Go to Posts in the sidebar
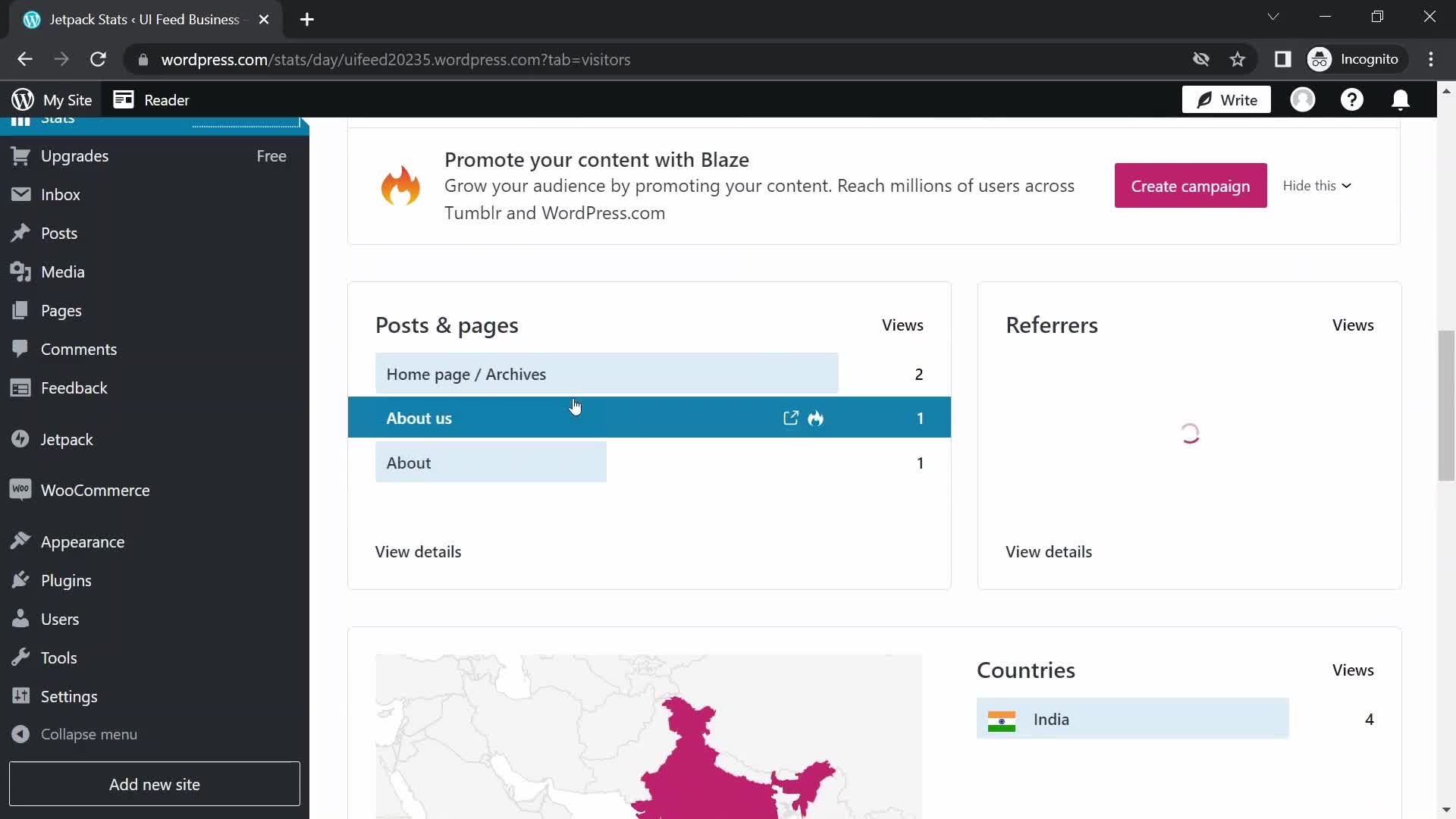Viewport: 1456px width, 819px height. click(x=155, y=234)
